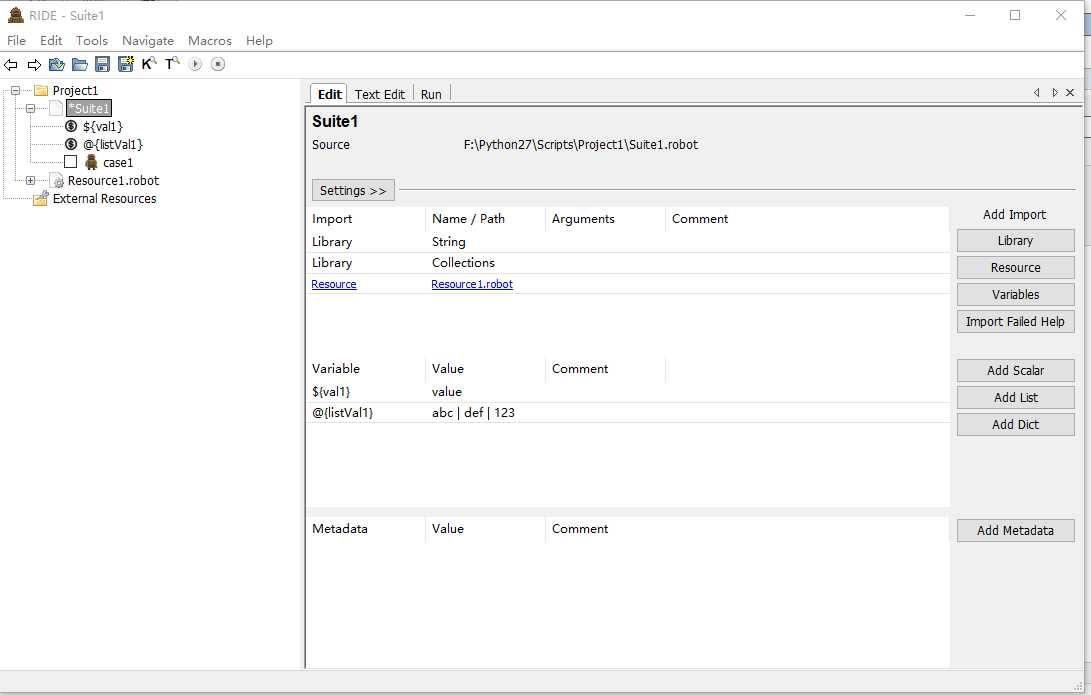Click the Save All toolbar icon

[126, 65]
